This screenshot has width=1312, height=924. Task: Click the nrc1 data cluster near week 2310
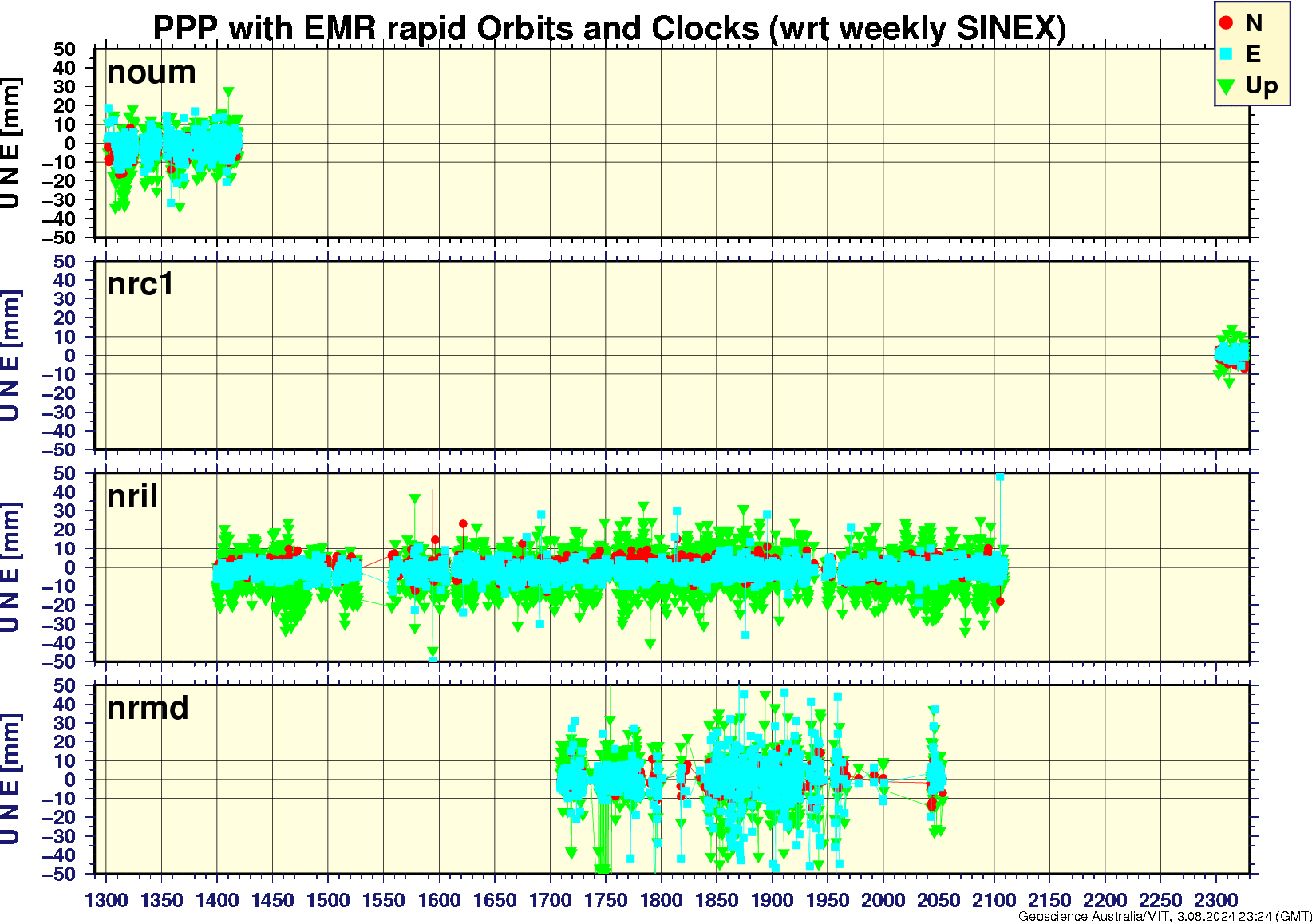[x=1232, y=355]
